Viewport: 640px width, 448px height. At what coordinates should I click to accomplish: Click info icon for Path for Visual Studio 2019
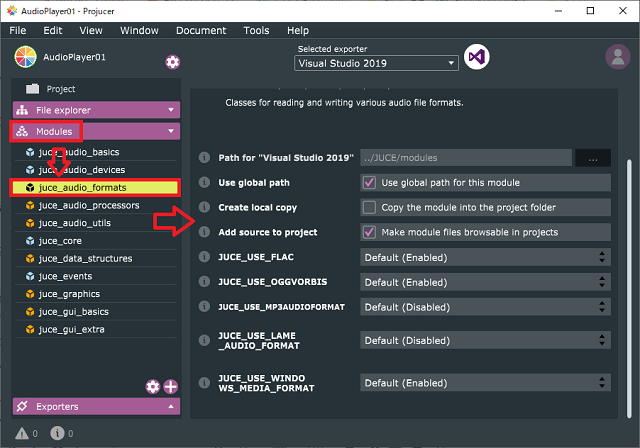[x=204, y=157]
